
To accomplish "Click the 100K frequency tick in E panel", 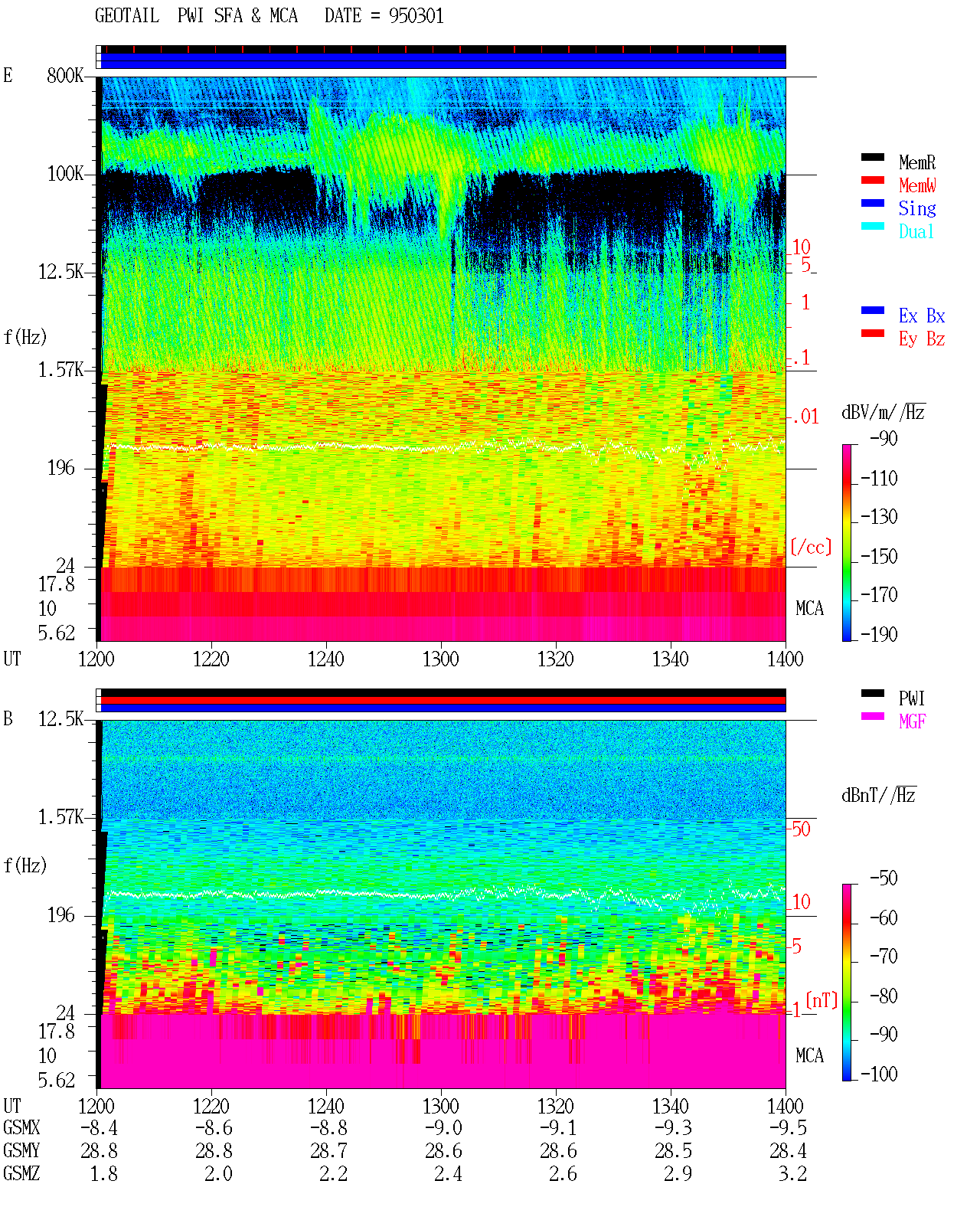I will (66, 174).
